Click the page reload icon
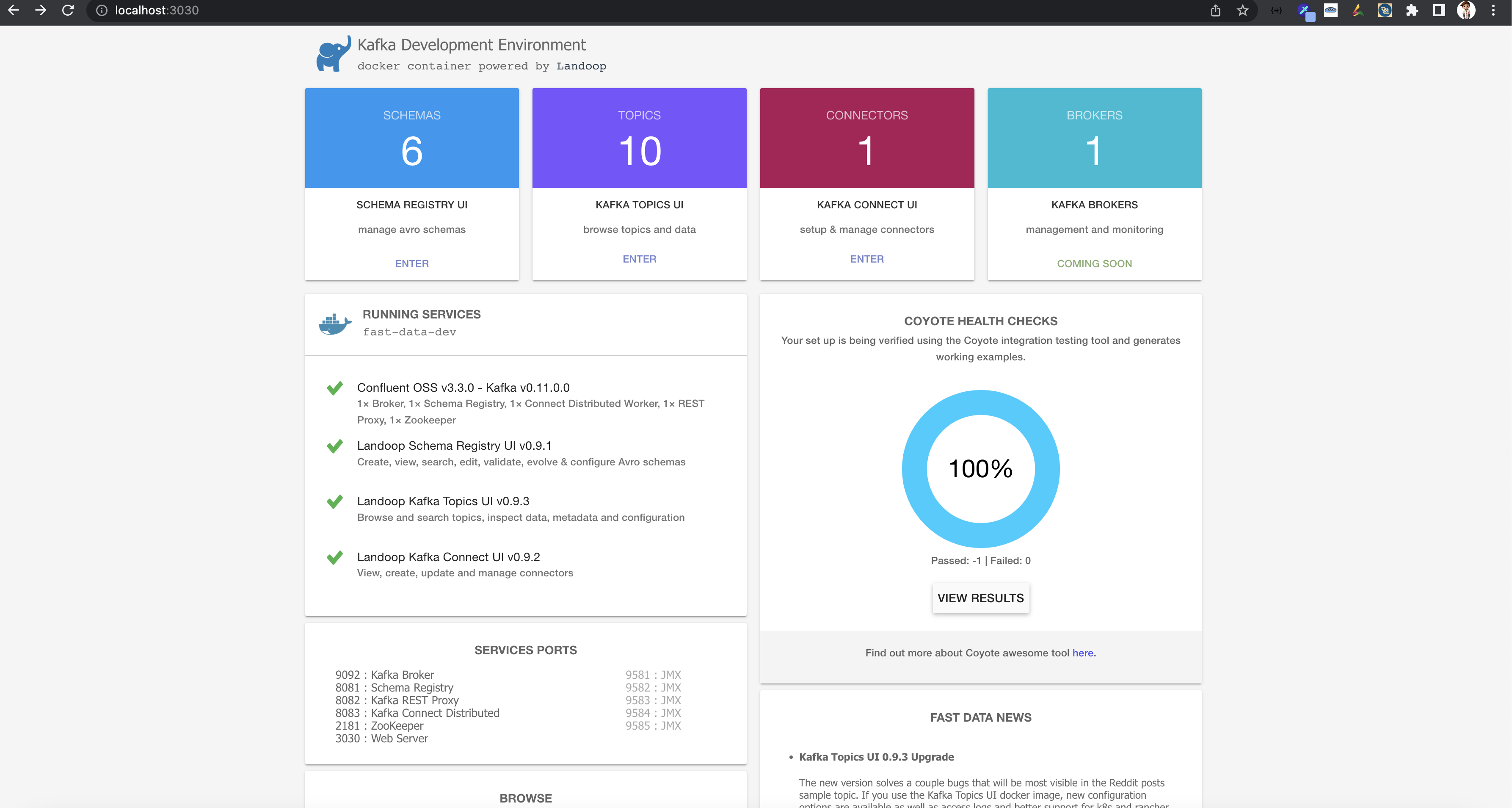Viewport: 1512px width, 808px height. point(66,10)
